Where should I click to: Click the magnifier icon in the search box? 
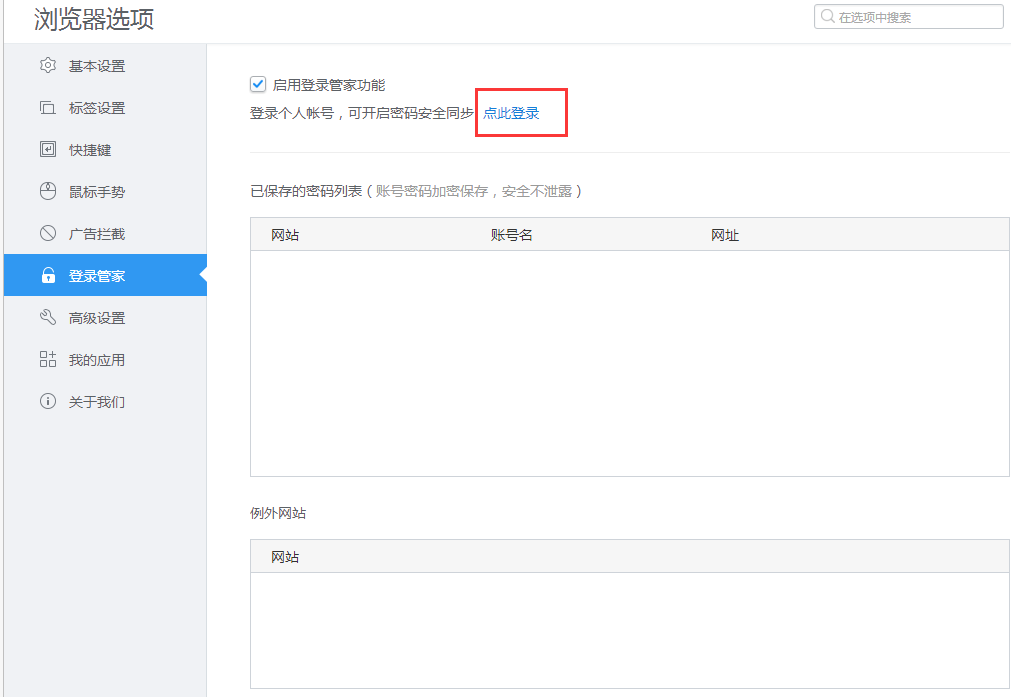(x=825, y=16)
